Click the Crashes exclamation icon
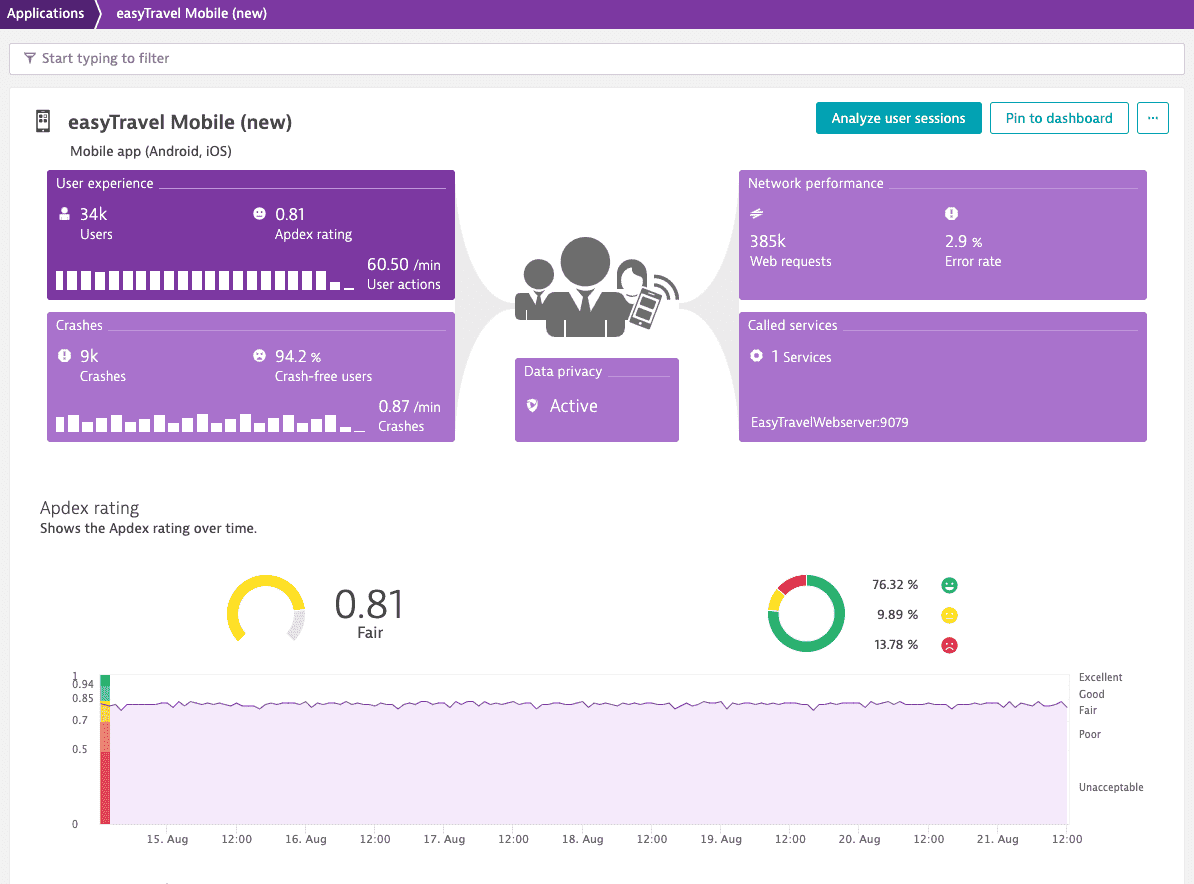The width and height of the screenshot is (1194, 884). 65,356
